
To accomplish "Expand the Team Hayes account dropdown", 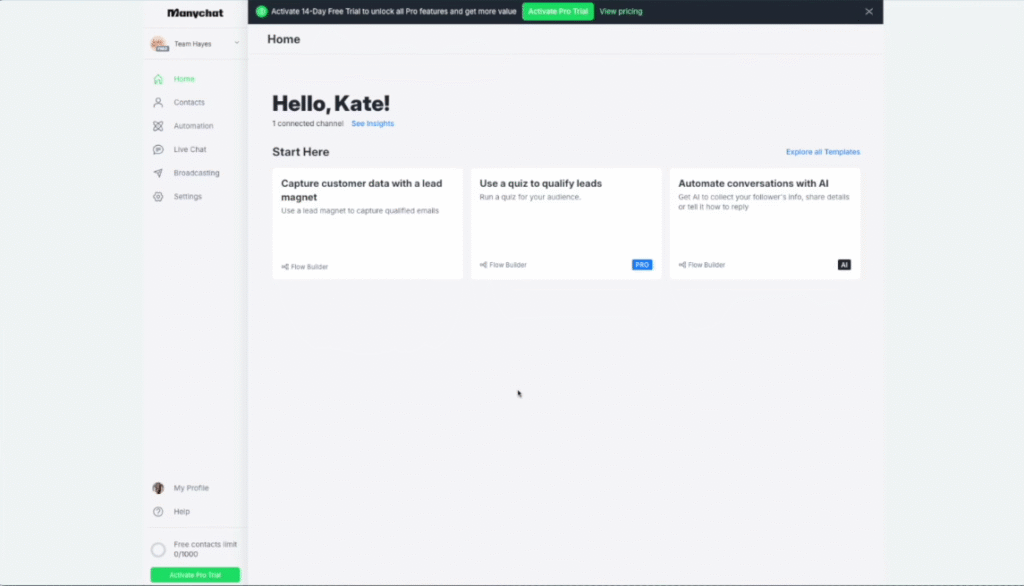I will [236, 44].
